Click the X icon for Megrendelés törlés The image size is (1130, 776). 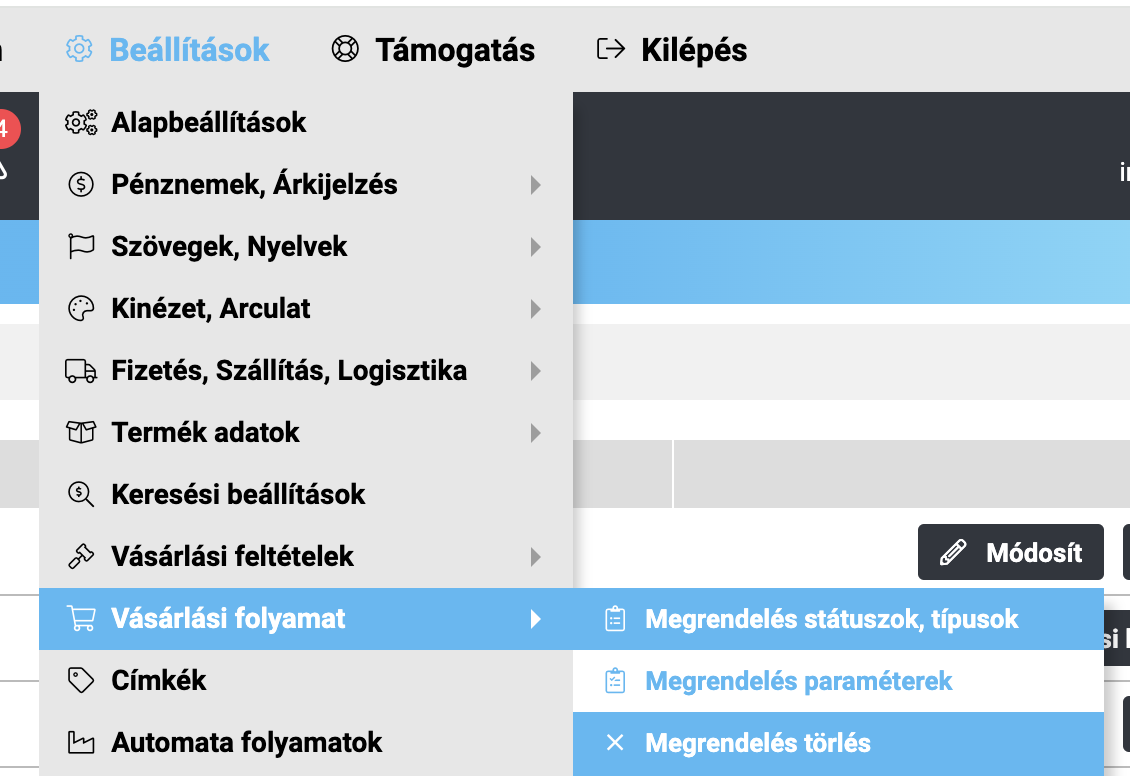click(615, 742)
